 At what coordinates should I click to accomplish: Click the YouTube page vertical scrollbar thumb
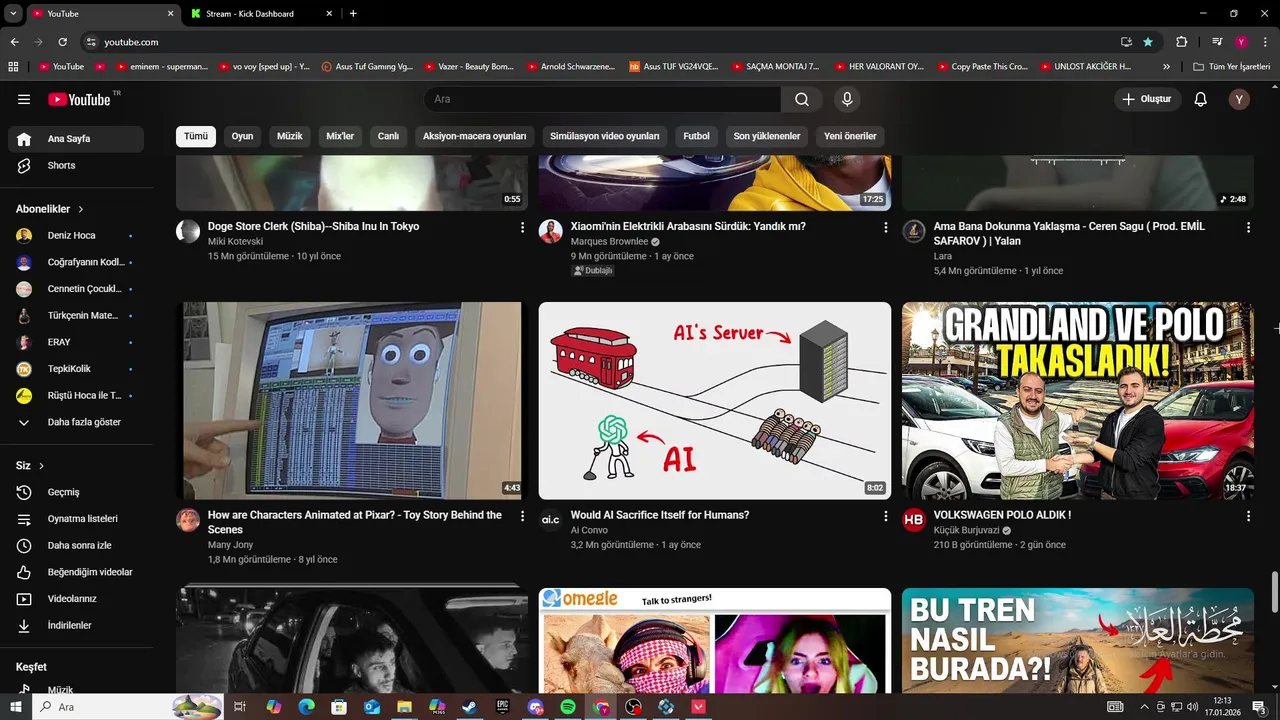coord(1274,593)
